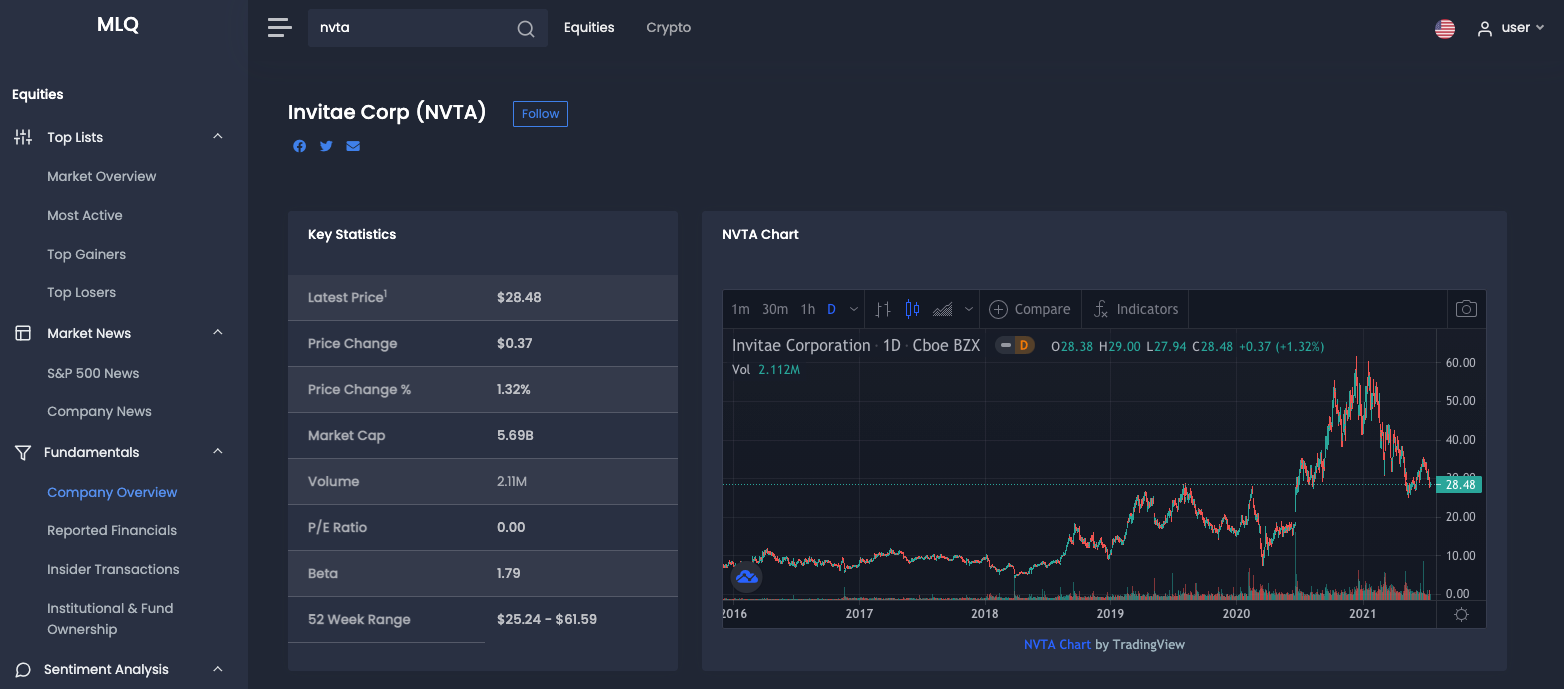The image size is (1564, 689).
Task: Switch to the Crypto tab
Action: pos(669,28)
